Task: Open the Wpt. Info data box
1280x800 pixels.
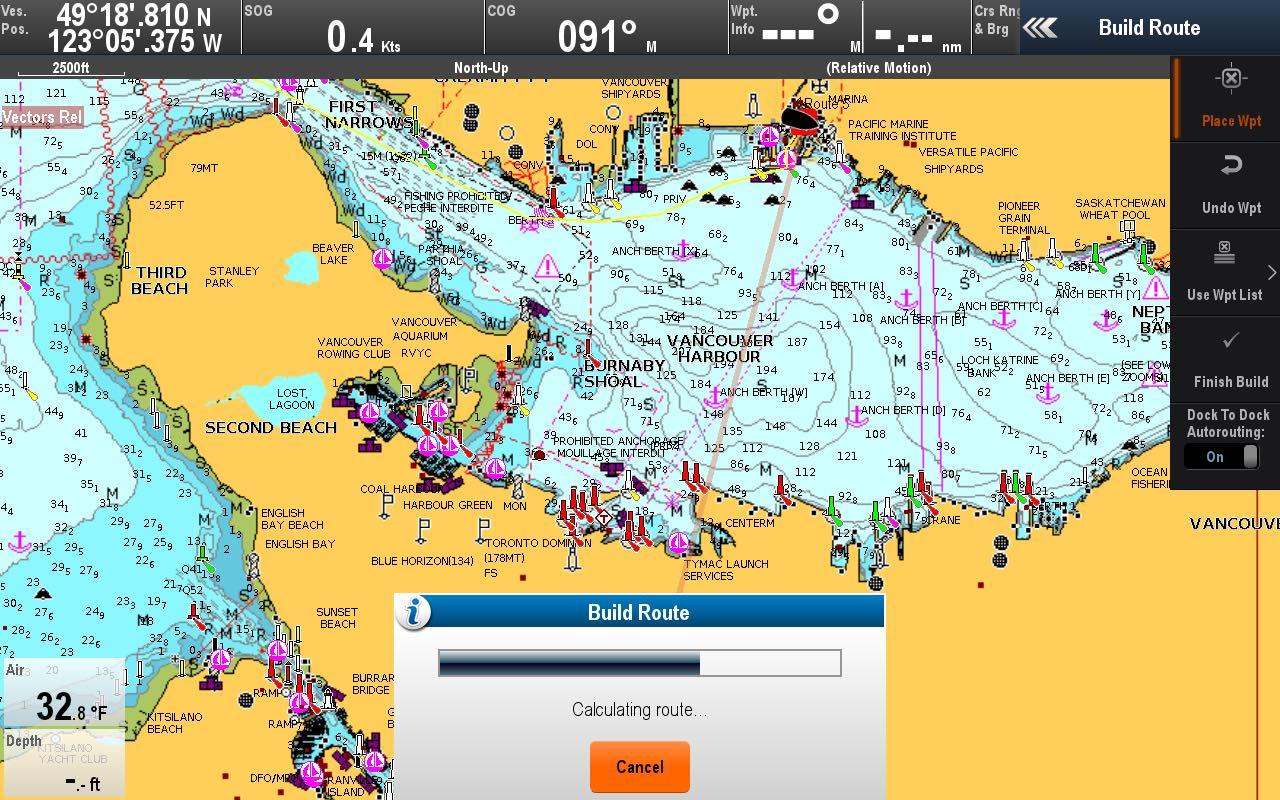Action: click(x=848, y=27)
